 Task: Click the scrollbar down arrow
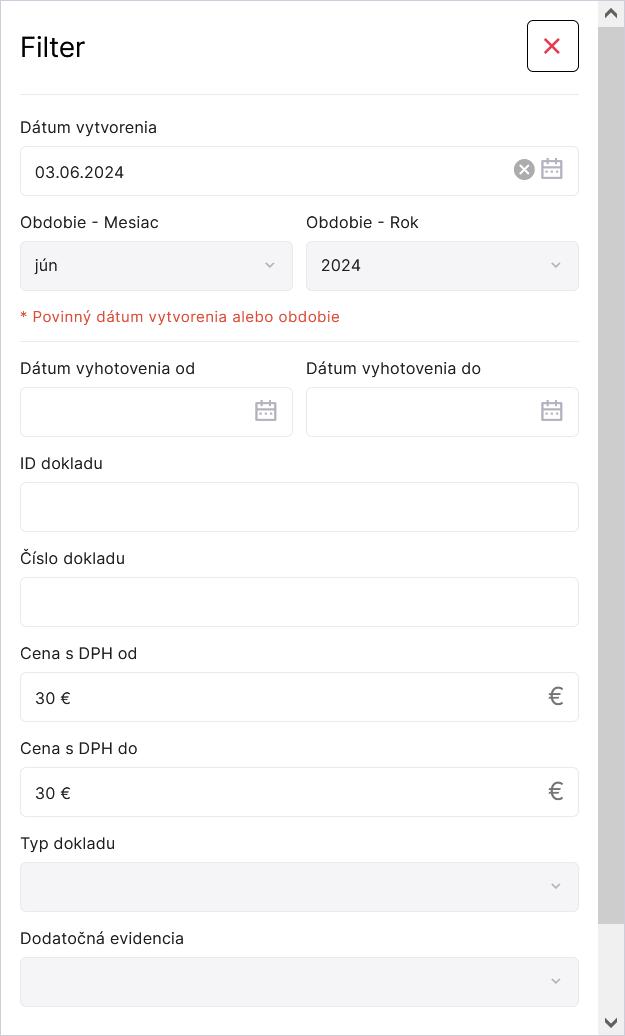[612, 1023]
